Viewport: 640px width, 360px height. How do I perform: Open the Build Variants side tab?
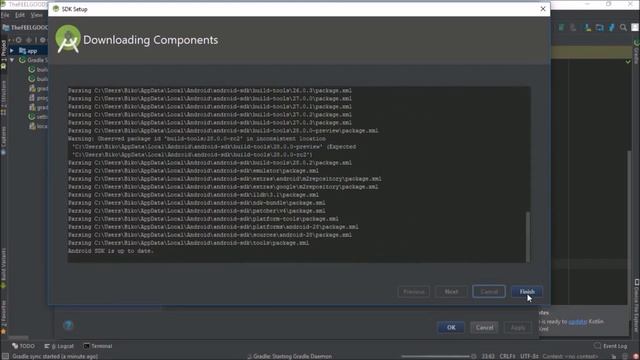[4, 267]
